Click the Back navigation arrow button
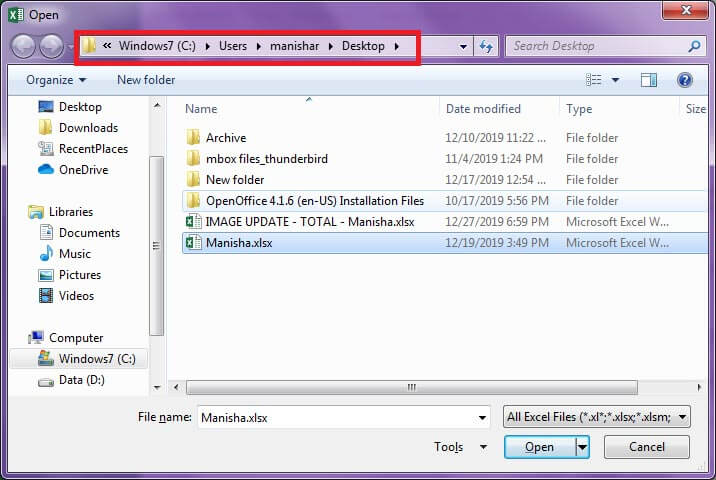This screenshot has width=716, height=480. point(24,46)
